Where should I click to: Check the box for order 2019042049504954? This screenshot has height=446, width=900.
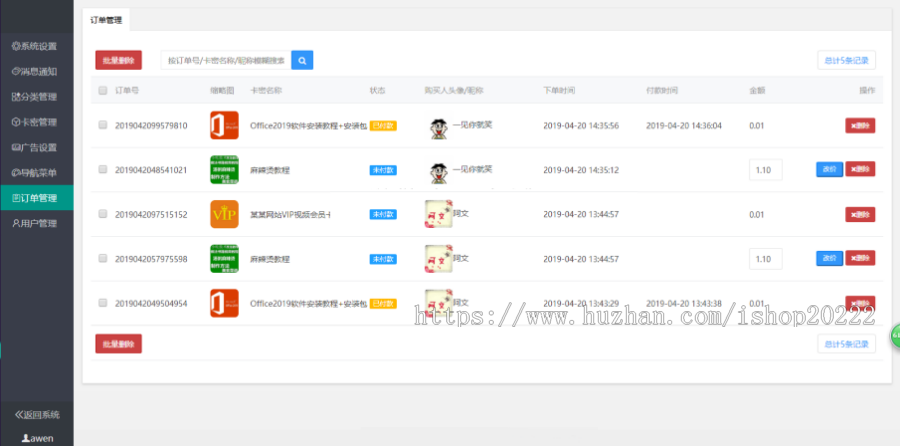click(x=103, y=302)
